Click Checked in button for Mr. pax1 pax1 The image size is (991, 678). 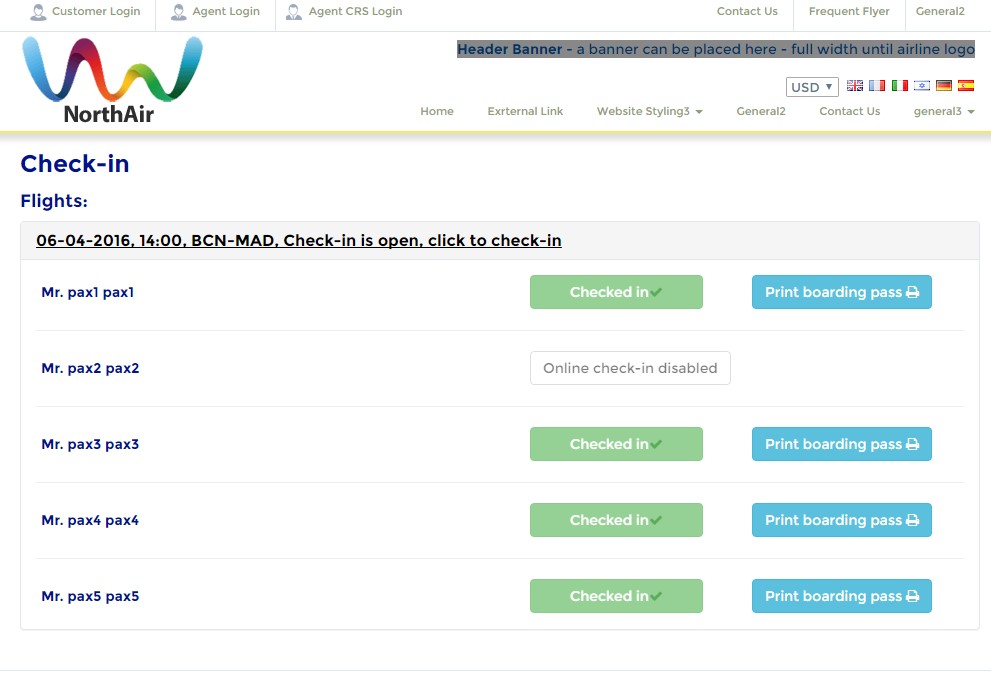click(x=616, y=292)
